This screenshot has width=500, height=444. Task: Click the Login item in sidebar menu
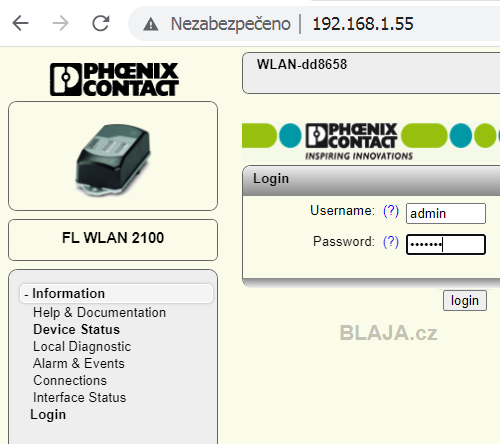(48, 415)
